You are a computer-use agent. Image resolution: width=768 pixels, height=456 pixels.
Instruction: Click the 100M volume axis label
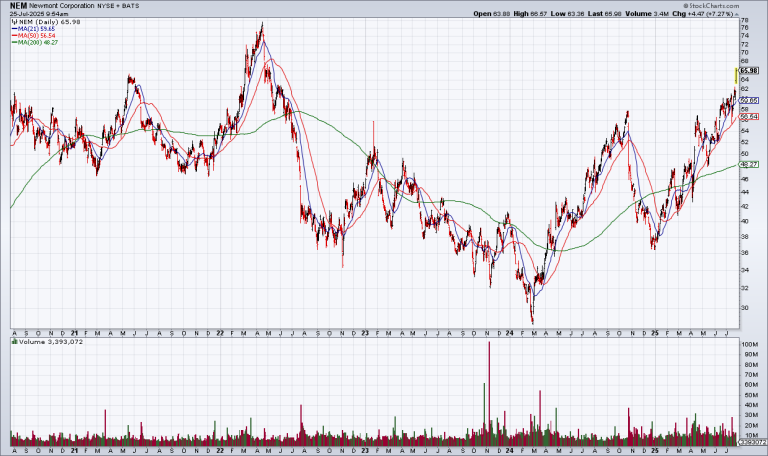click(748, 344)
